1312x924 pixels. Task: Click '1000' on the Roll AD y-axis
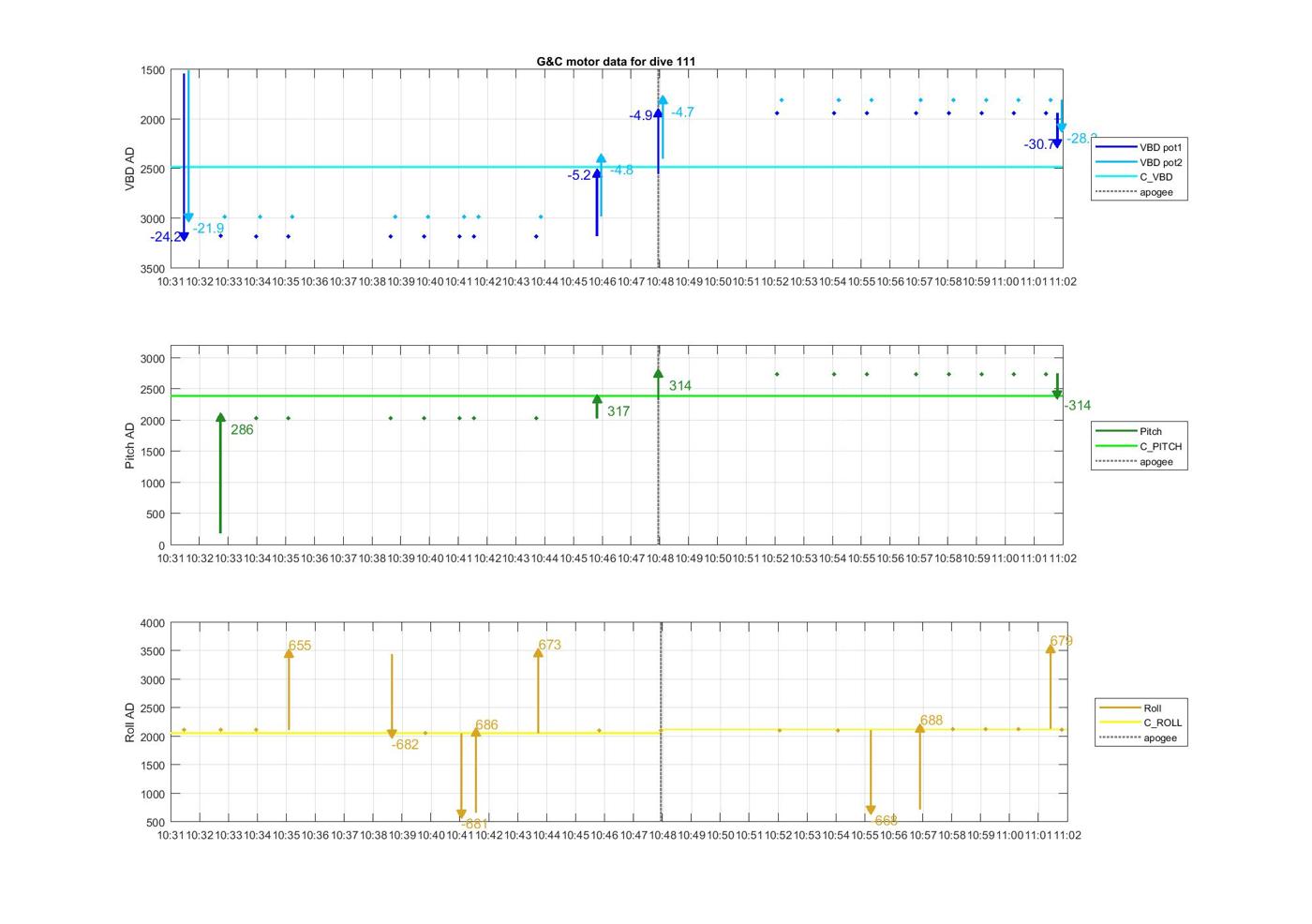point(154,795)
